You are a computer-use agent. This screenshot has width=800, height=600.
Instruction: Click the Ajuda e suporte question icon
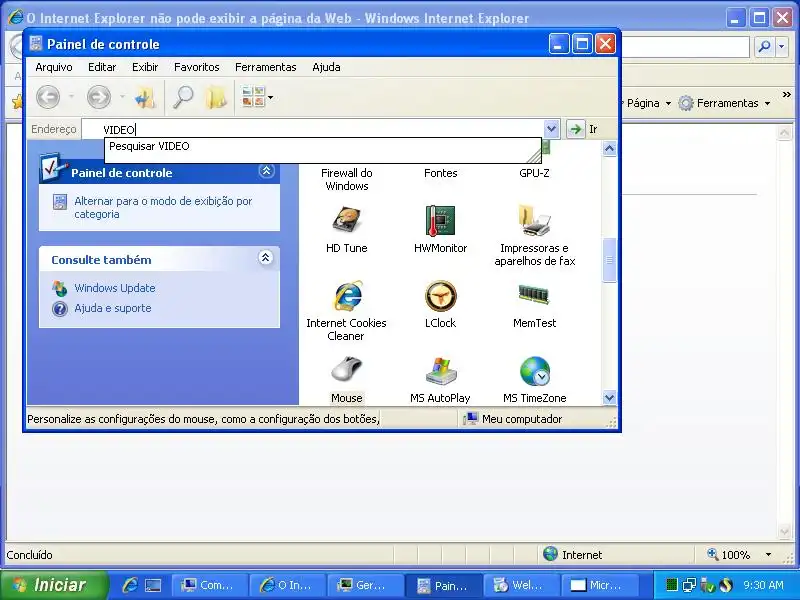tap(60, 309)
